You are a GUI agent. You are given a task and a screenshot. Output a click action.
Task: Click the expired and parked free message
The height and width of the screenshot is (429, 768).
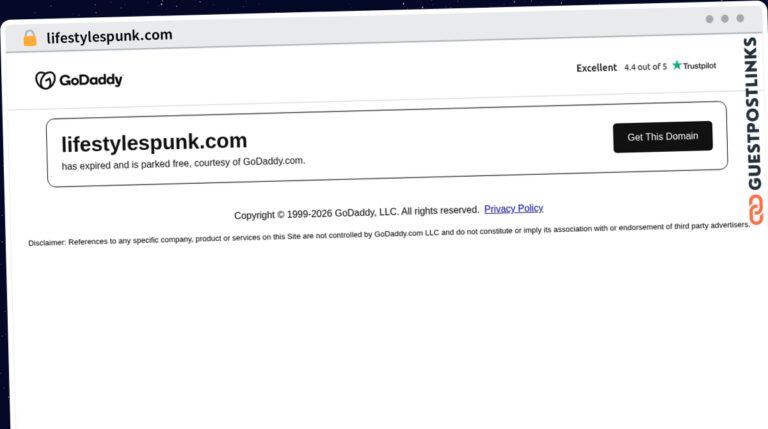tap(183, 163)
